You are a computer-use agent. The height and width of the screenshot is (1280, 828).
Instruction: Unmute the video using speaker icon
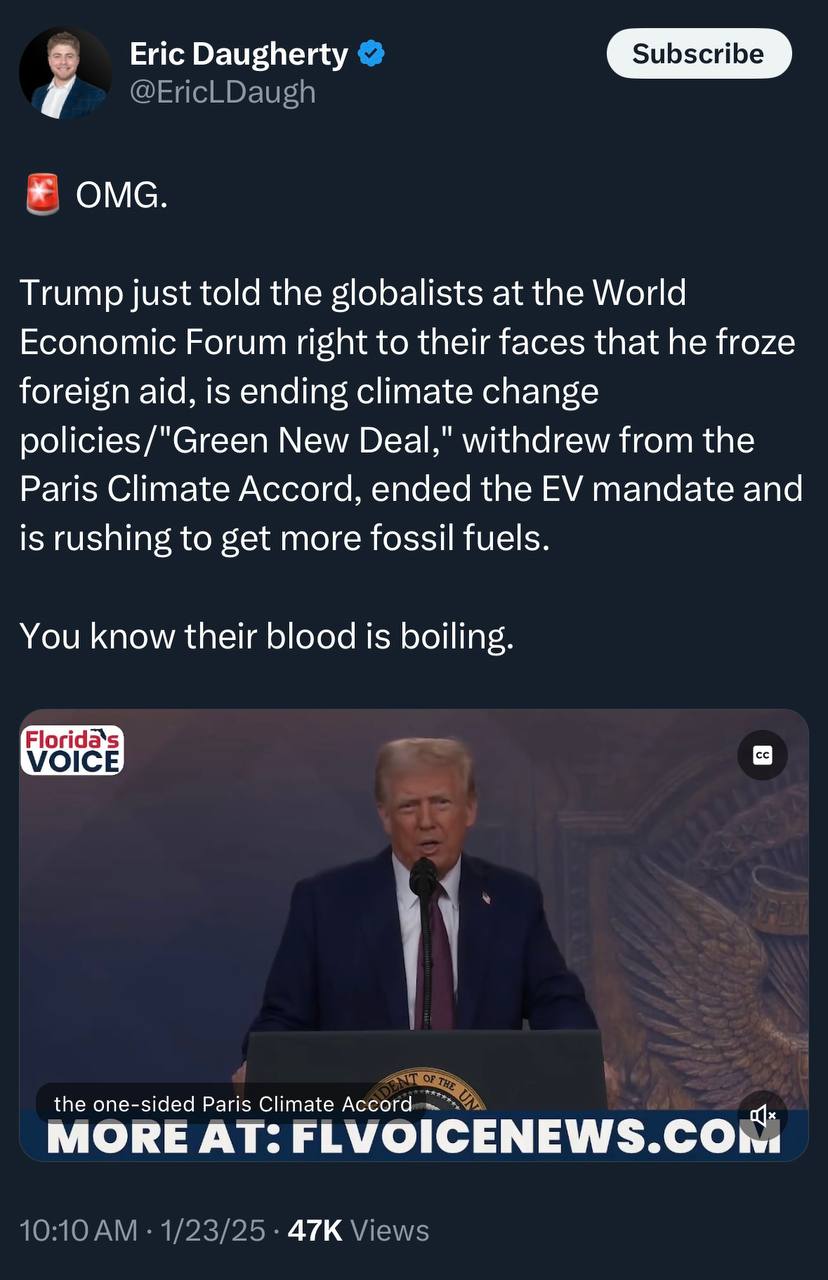pos(763,1114)
